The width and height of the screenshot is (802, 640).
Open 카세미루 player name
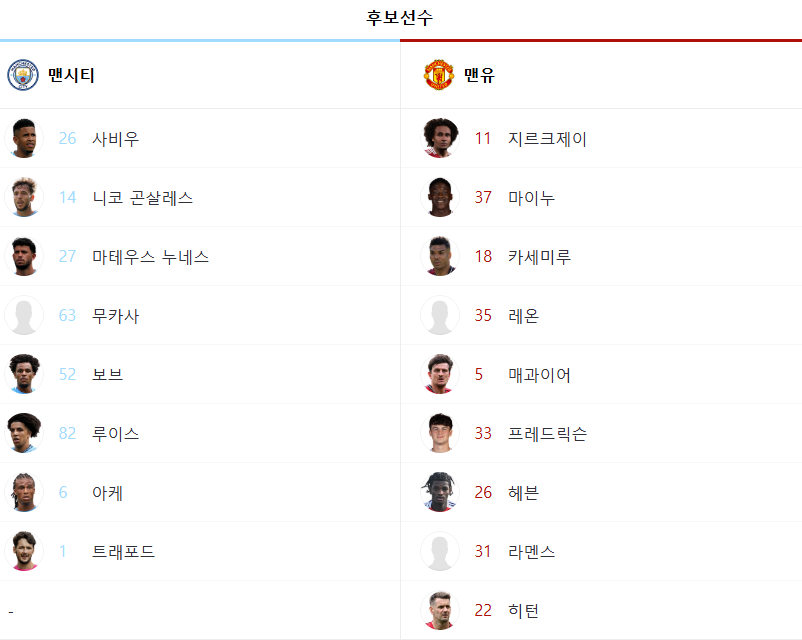point(539,256)
